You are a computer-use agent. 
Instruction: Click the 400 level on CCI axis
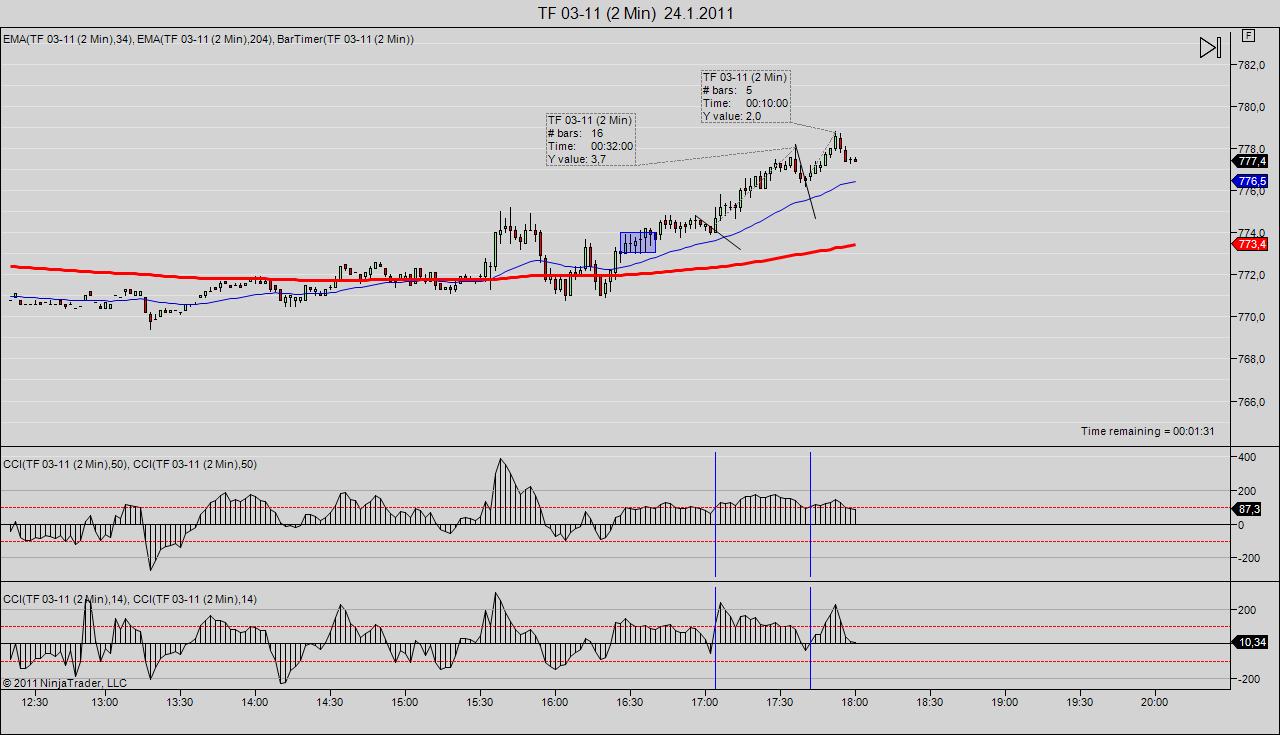point(1247,457)
